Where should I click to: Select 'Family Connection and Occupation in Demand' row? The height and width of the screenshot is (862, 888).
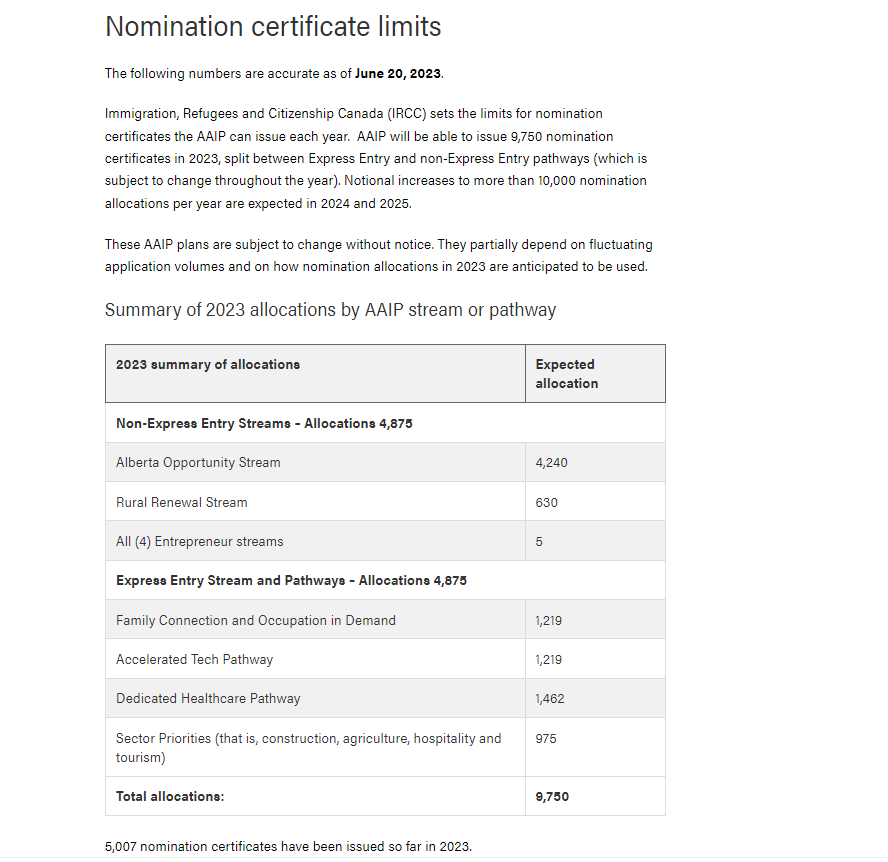256,620
